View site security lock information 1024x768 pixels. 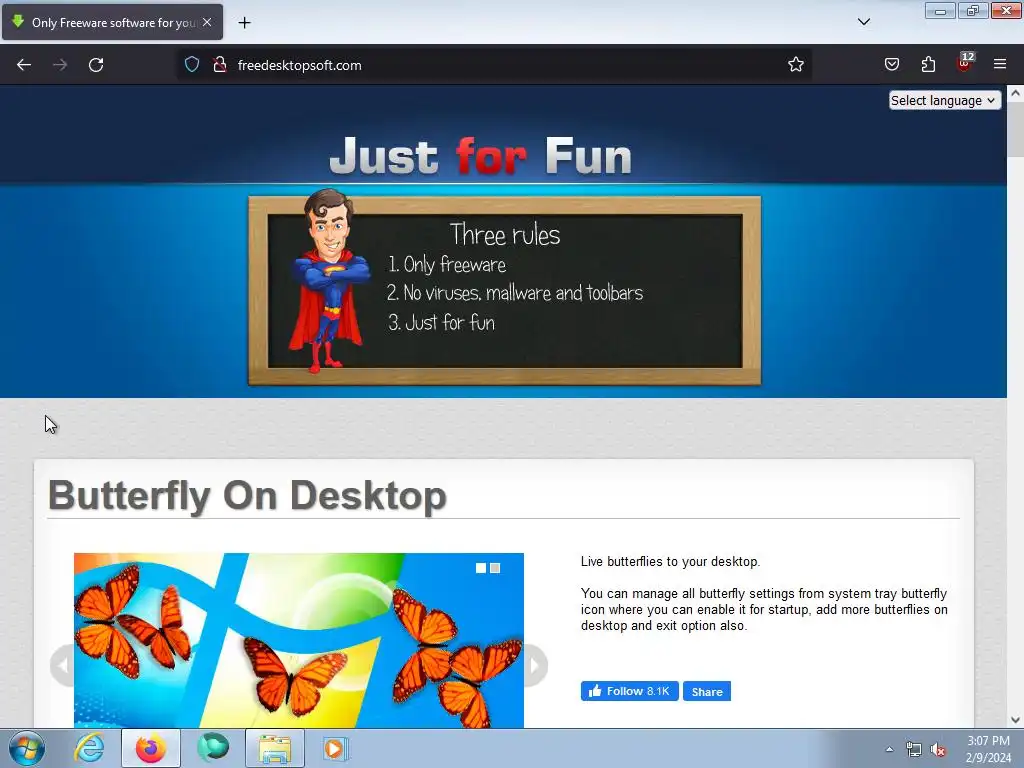point(220,65)
